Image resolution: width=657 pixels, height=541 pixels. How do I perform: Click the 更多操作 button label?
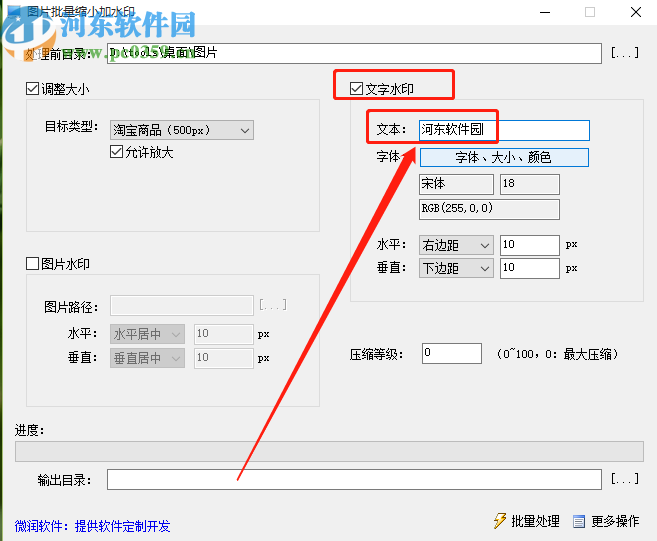[x=615, y=521]
